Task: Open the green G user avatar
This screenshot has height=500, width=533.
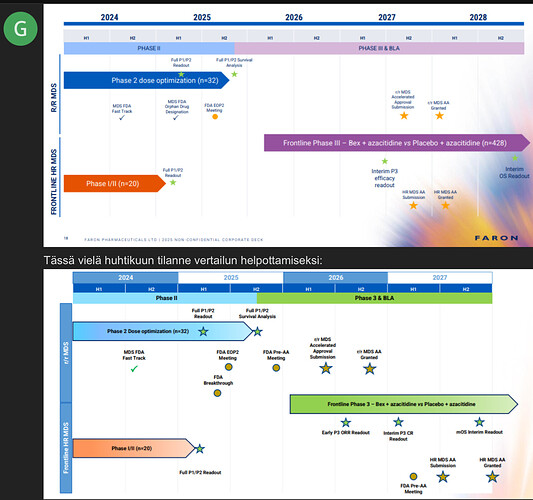Action: click(20, 29)
